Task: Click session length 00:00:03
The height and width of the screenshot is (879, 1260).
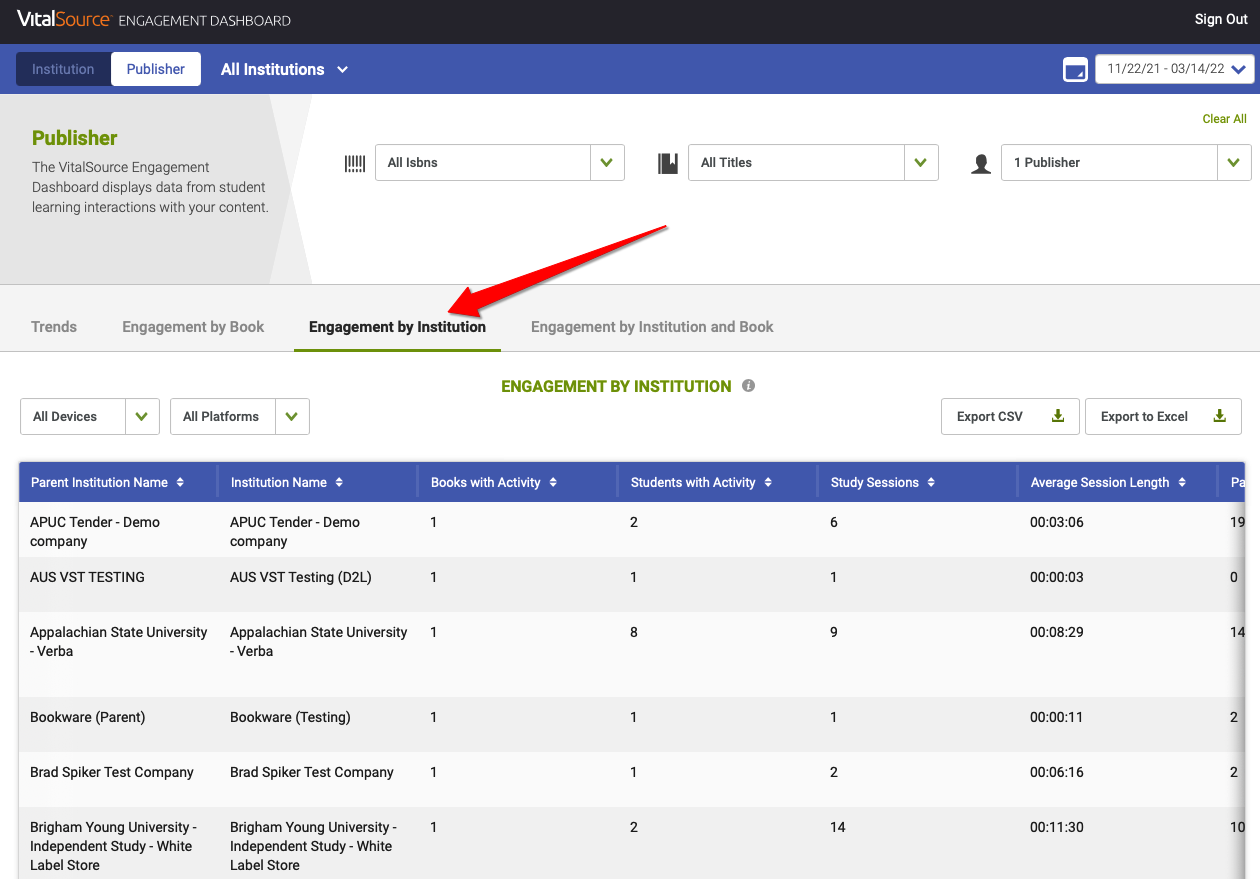Action: coord(1057,577)
